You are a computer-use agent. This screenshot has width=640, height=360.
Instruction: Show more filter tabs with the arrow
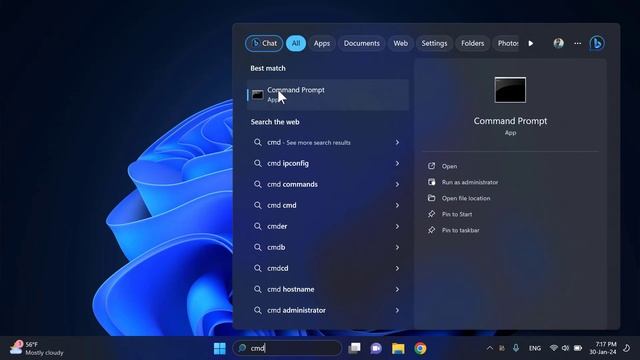(531, 43)
